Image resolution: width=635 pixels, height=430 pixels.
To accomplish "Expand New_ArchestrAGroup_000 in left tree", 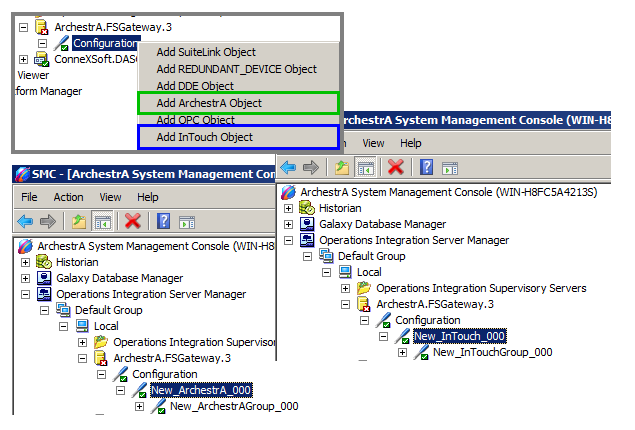I will click(x=139, y=407).
